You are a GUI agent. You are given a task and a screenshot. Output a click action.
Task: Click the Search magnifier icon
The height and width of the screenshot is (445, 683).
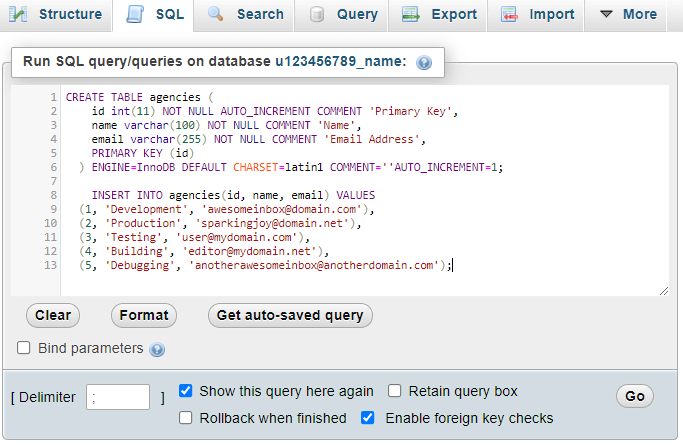(215, 15)
